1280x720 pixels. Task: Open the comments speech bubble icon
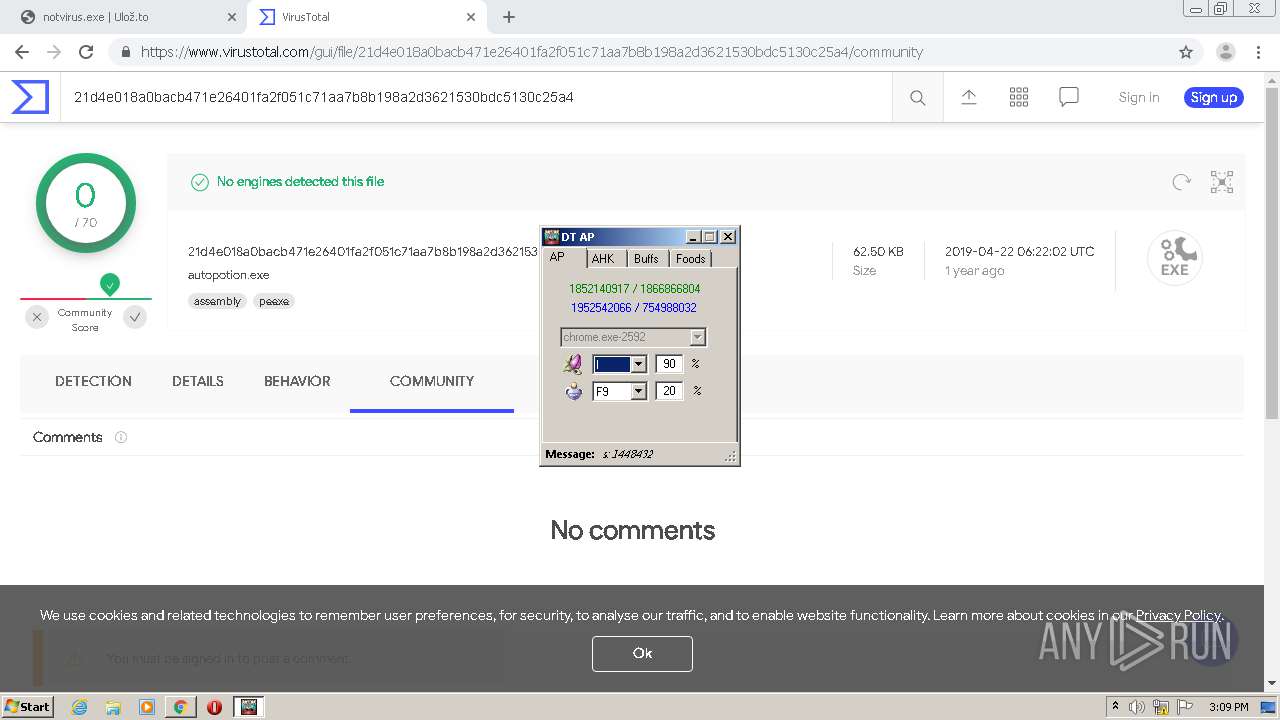coord(1069,97)
